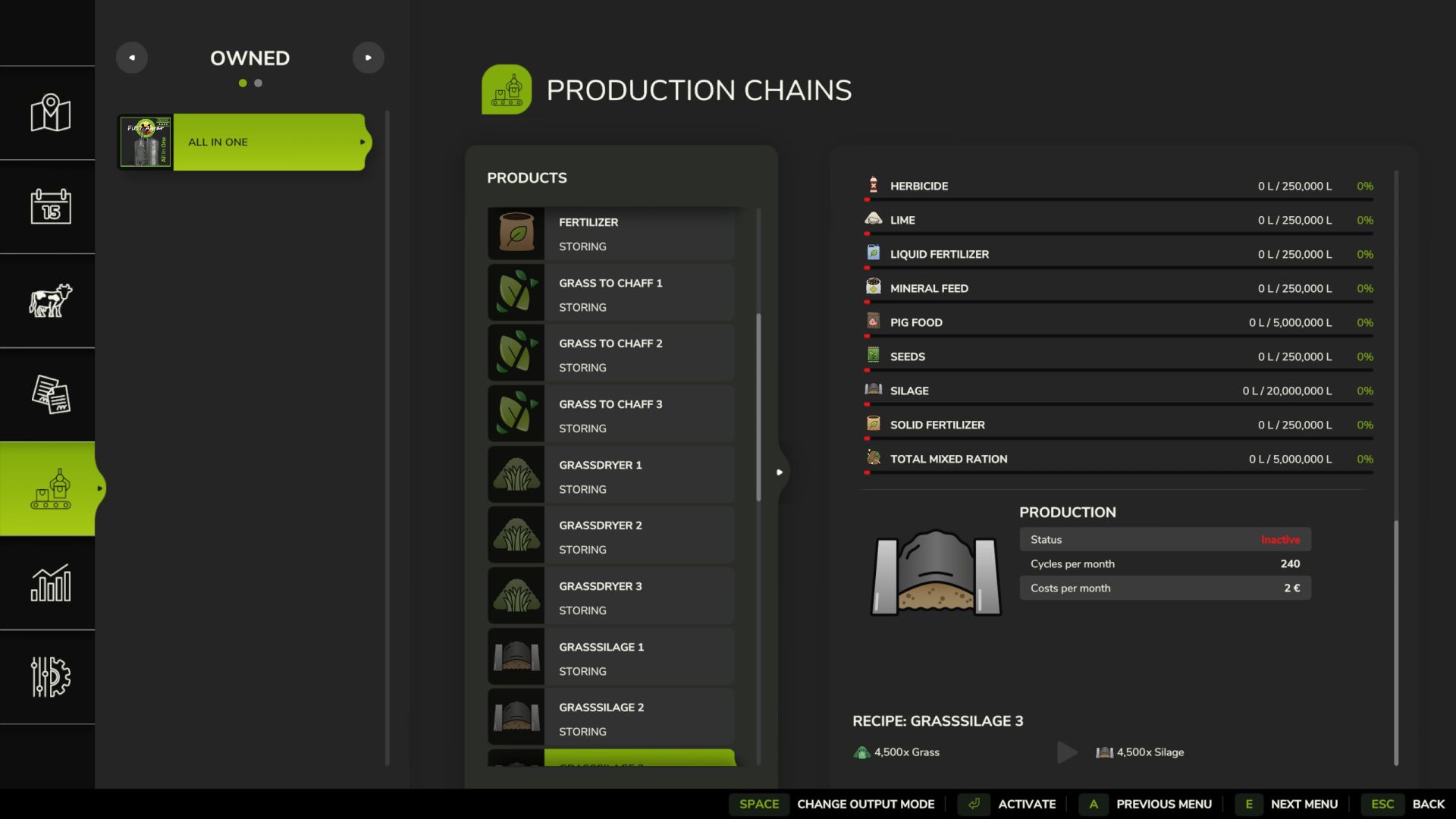Screen dimensions: 1456x819
Task: Click the products list scrollbar
Action: tap(758, 407)
